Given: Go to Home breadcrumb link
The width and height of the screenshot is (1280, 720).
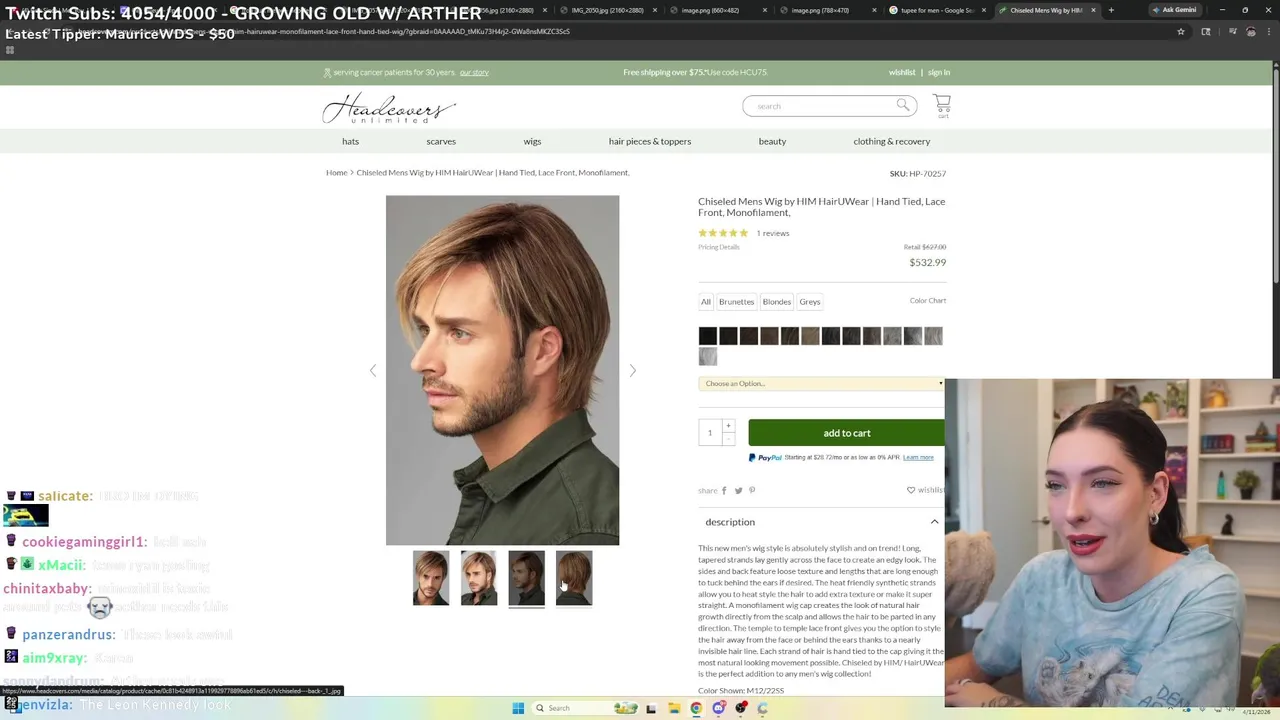Looking at the screenshot, I should (336, 172).
